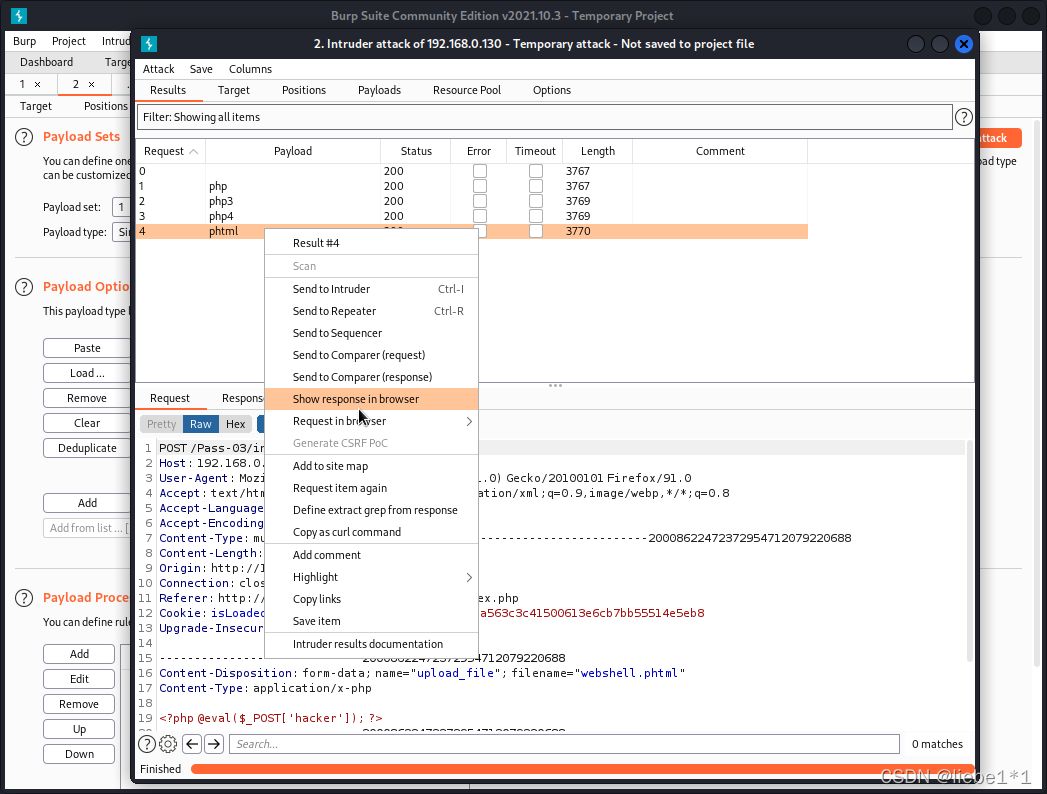
Task: Click the Pretty view button
Action: (x=162, y=424)
